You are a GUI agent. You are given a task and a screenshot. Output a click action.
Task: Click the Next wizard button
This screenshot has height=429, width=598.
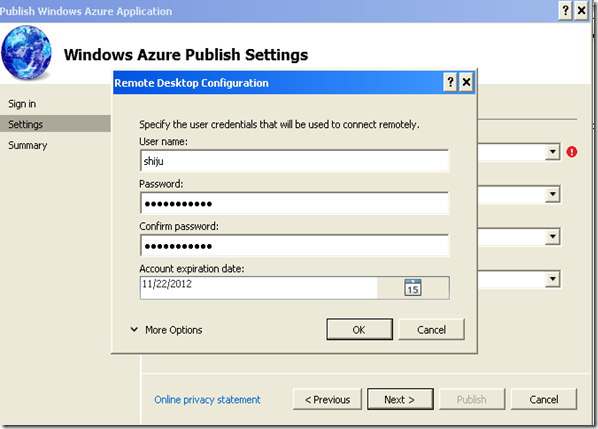(x=400, y=399)
